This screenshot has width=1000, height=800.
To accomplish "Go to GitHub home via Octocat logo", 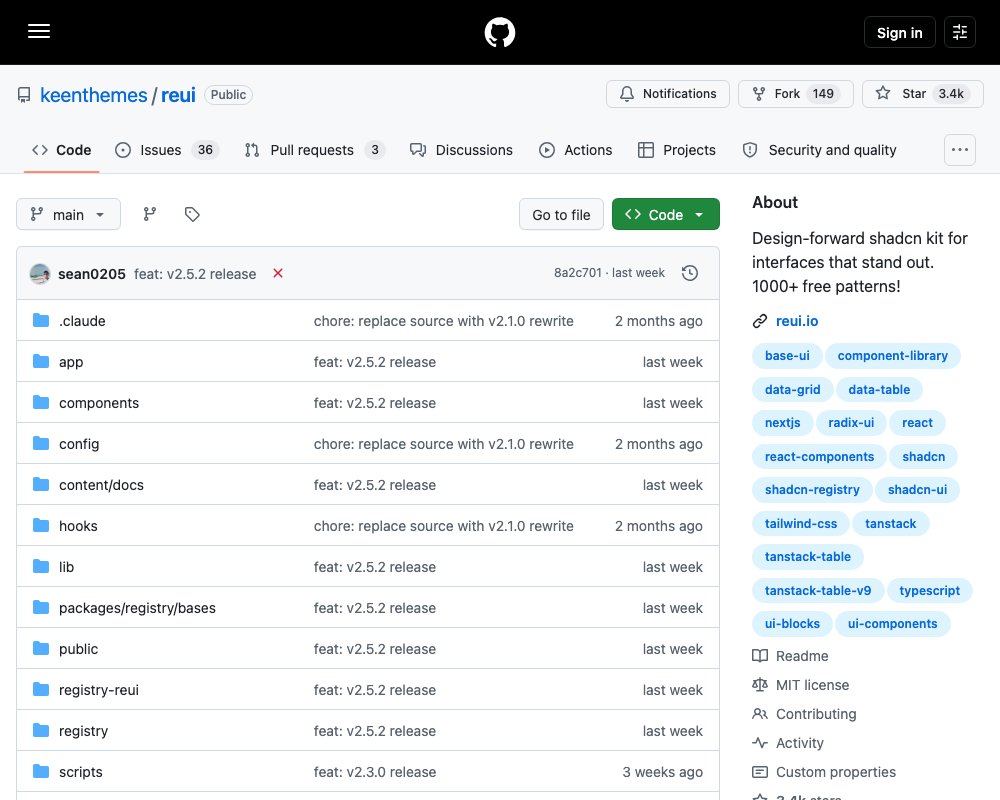I will 499,32.
